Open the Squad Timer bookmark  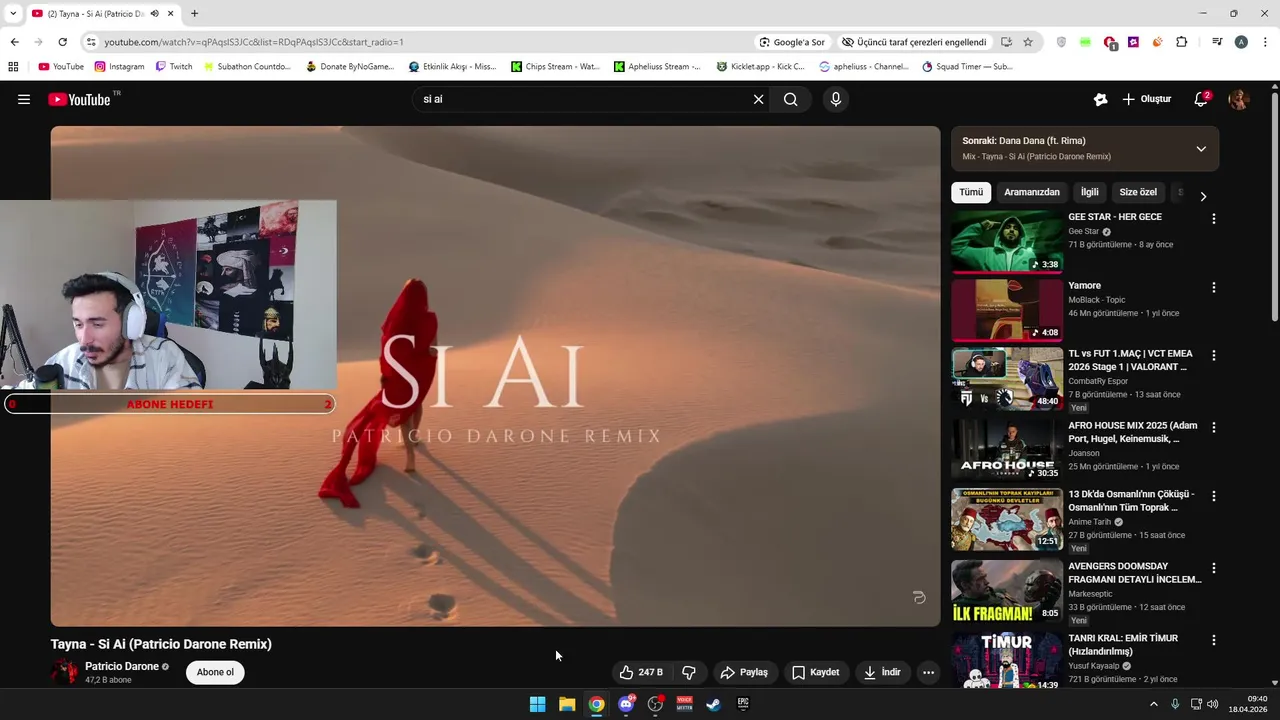pos(967,67)
